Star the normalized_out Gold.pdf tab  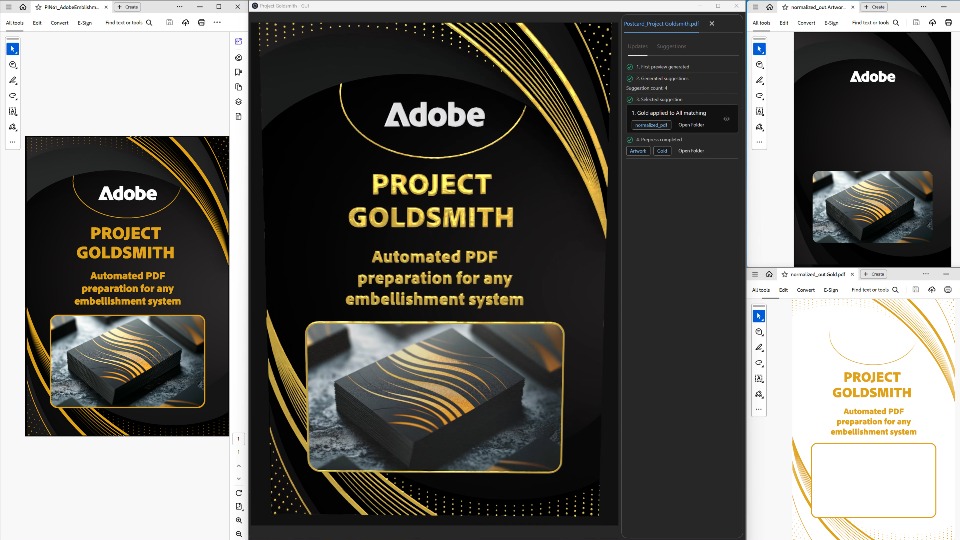[783, 273]
